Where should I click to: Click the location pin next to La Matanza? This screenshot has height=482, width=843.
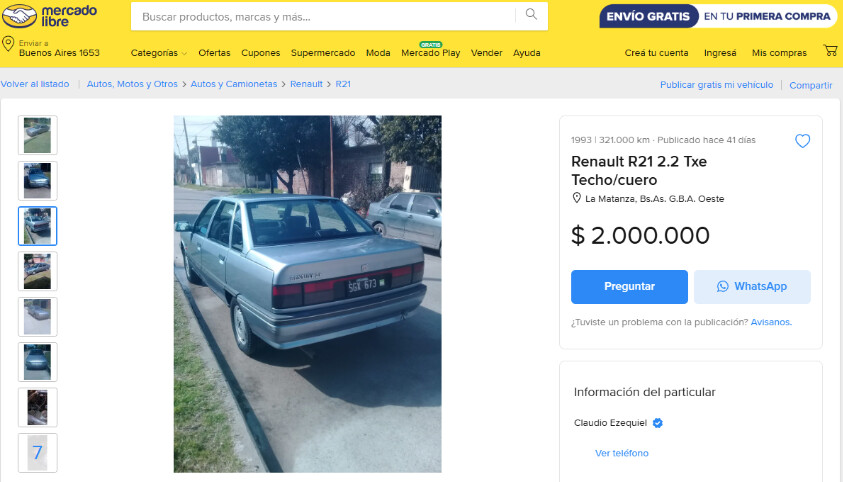pos(576,198)
